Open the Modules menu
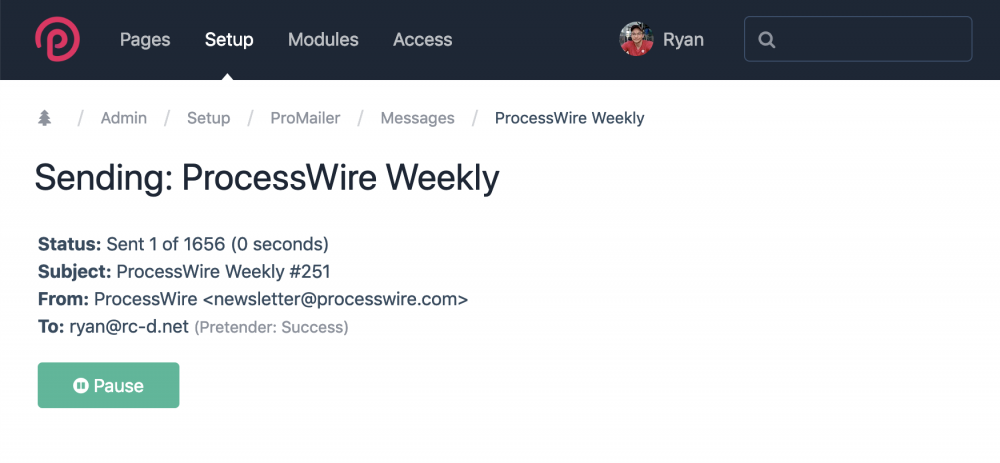This screenshot has width=1000, height=463. tap(323, 40)
